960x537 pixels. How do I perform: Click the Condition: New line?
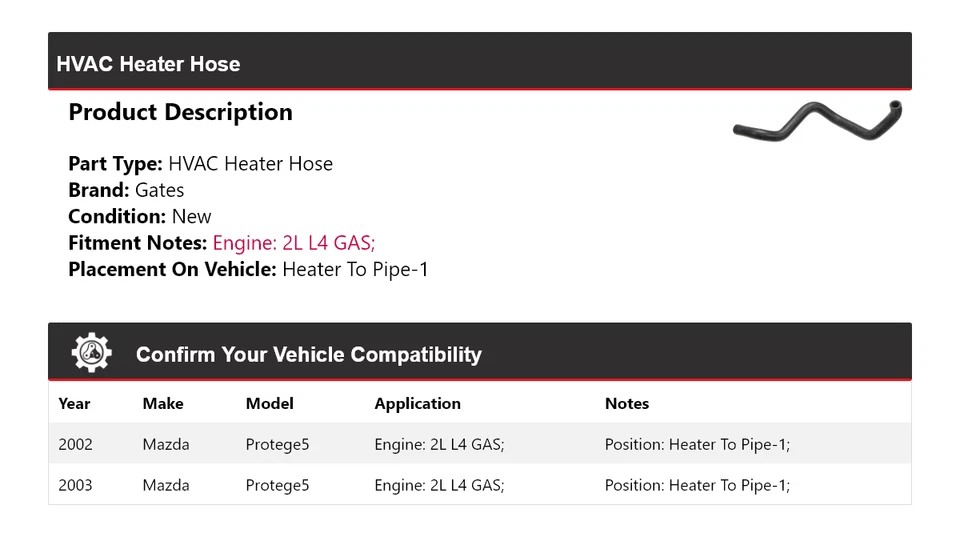pyautogui.click(x=140, y=217)
